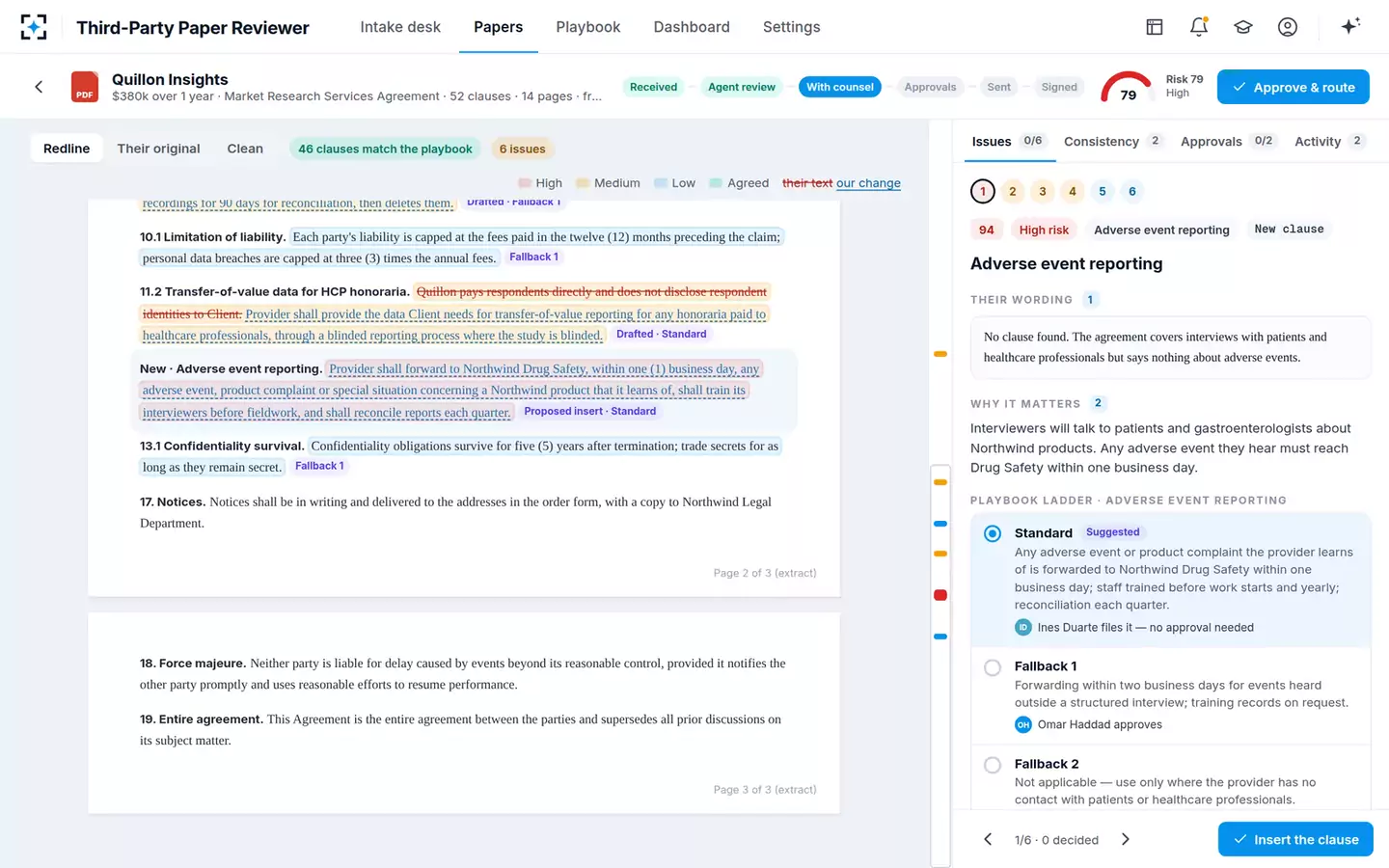Open the Papers navigation tab
This screenshot has height=868, width=1389.
click(x=498, y=27)
